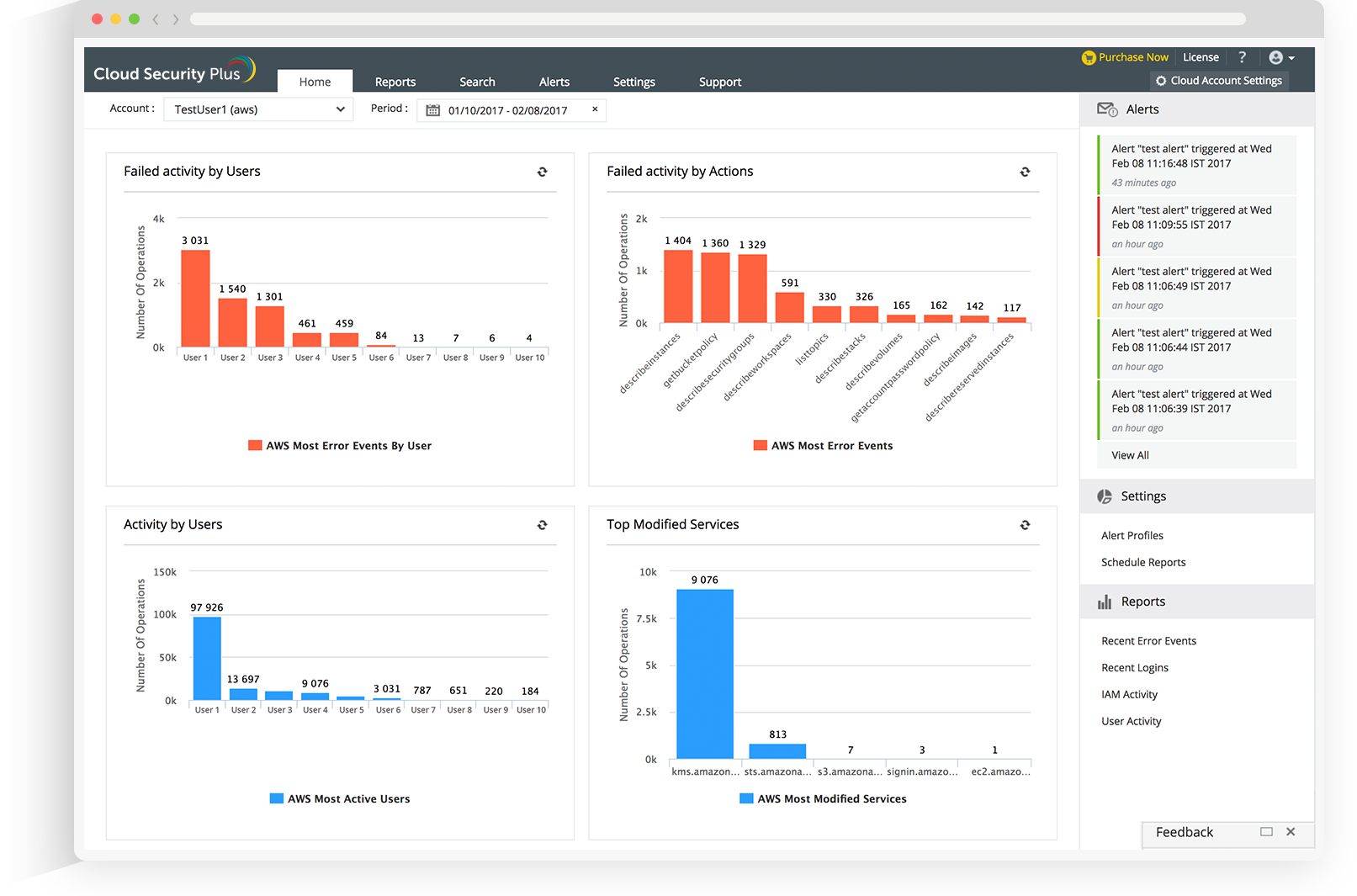Click the help question mark icon

[1242, 57]
